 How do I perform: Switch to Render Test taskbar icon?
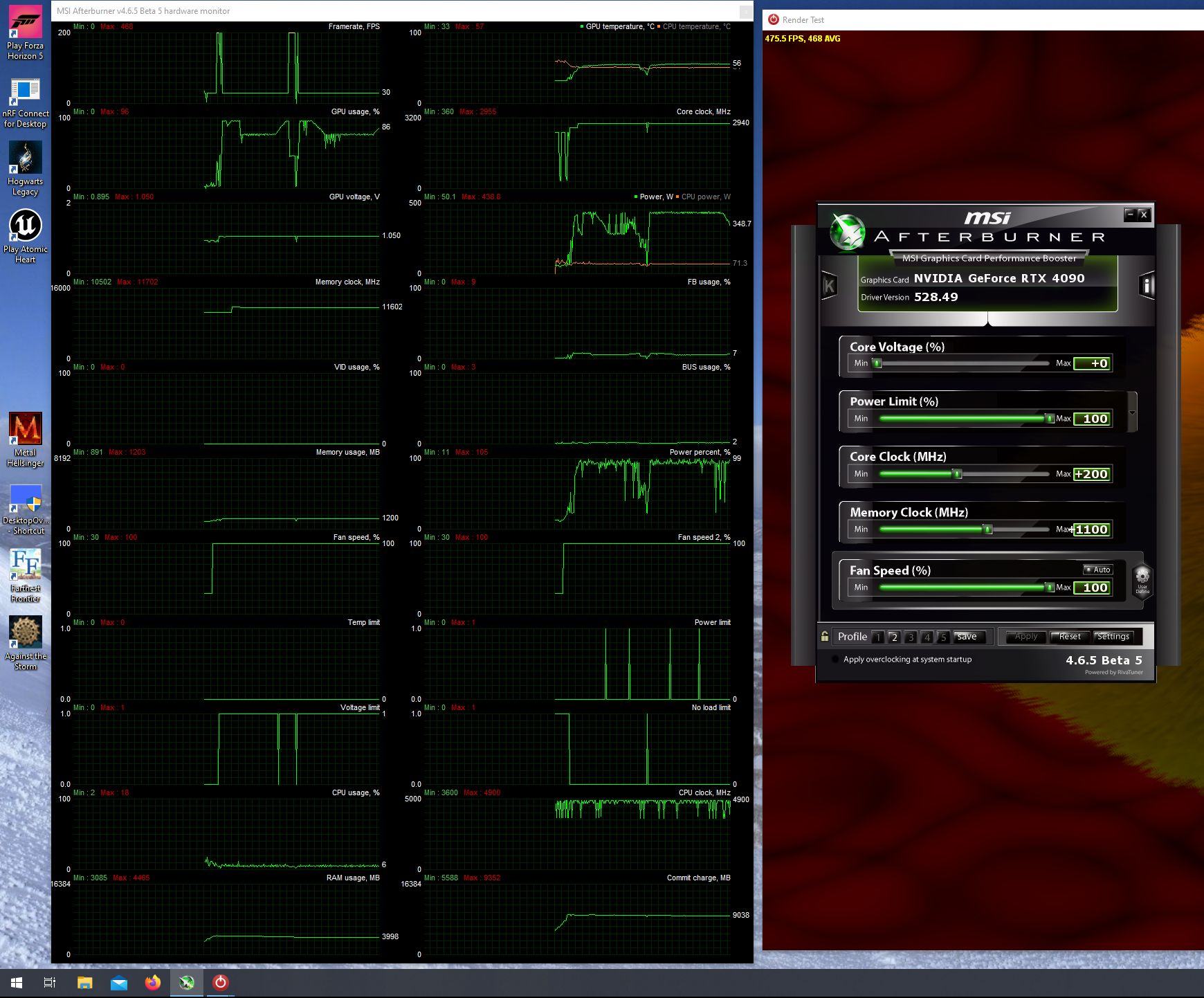(221, 982)
